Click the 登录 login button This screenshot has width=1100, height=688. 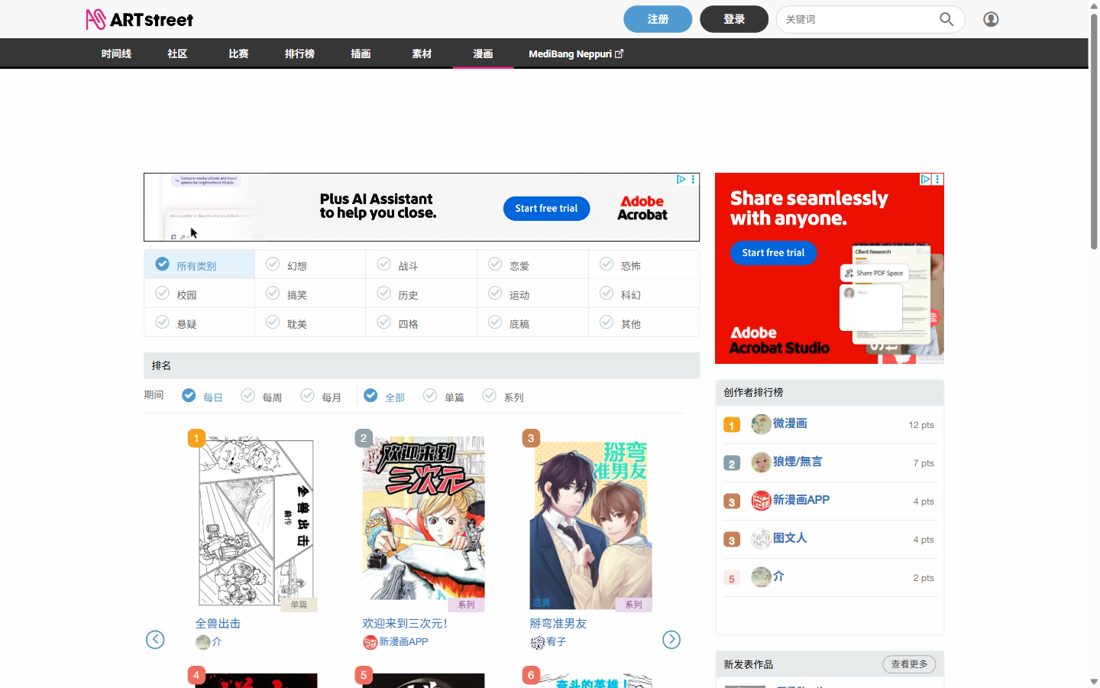[x=734, y=19]
